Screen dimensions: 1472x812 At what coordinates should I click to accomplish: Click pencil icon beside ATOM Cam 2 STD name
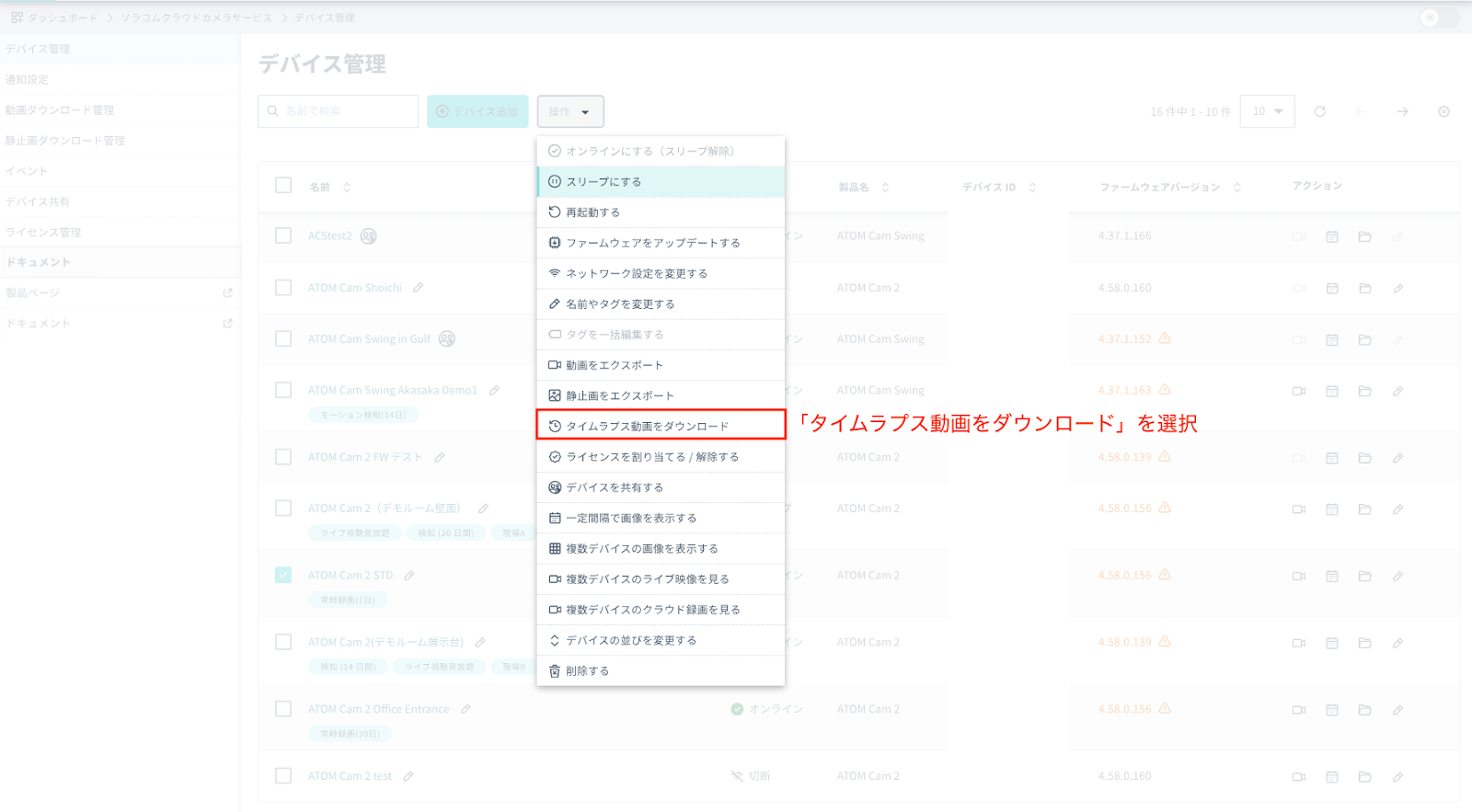408,576
